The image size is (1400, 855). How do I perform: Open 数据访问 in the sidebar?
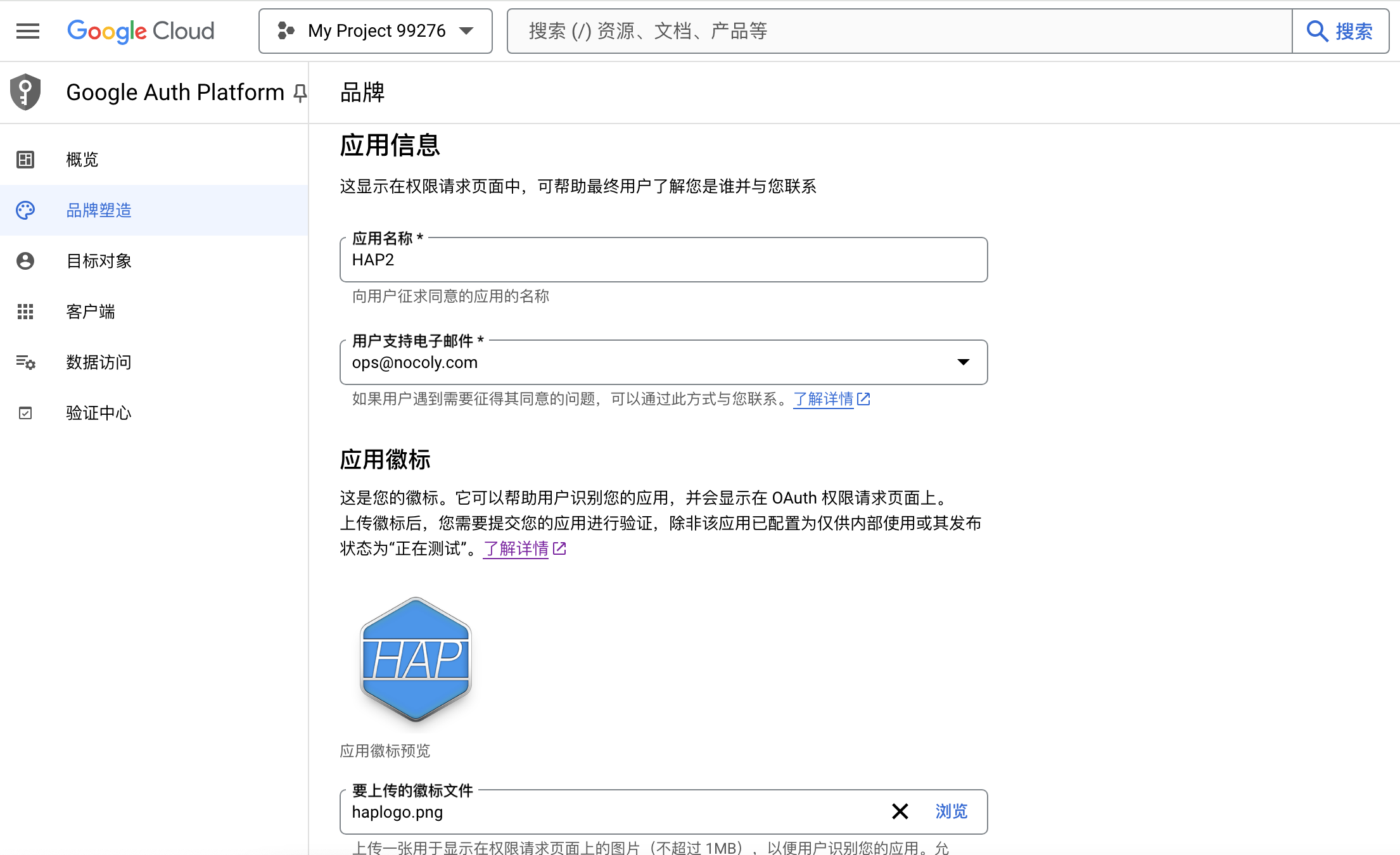point(154,362)
